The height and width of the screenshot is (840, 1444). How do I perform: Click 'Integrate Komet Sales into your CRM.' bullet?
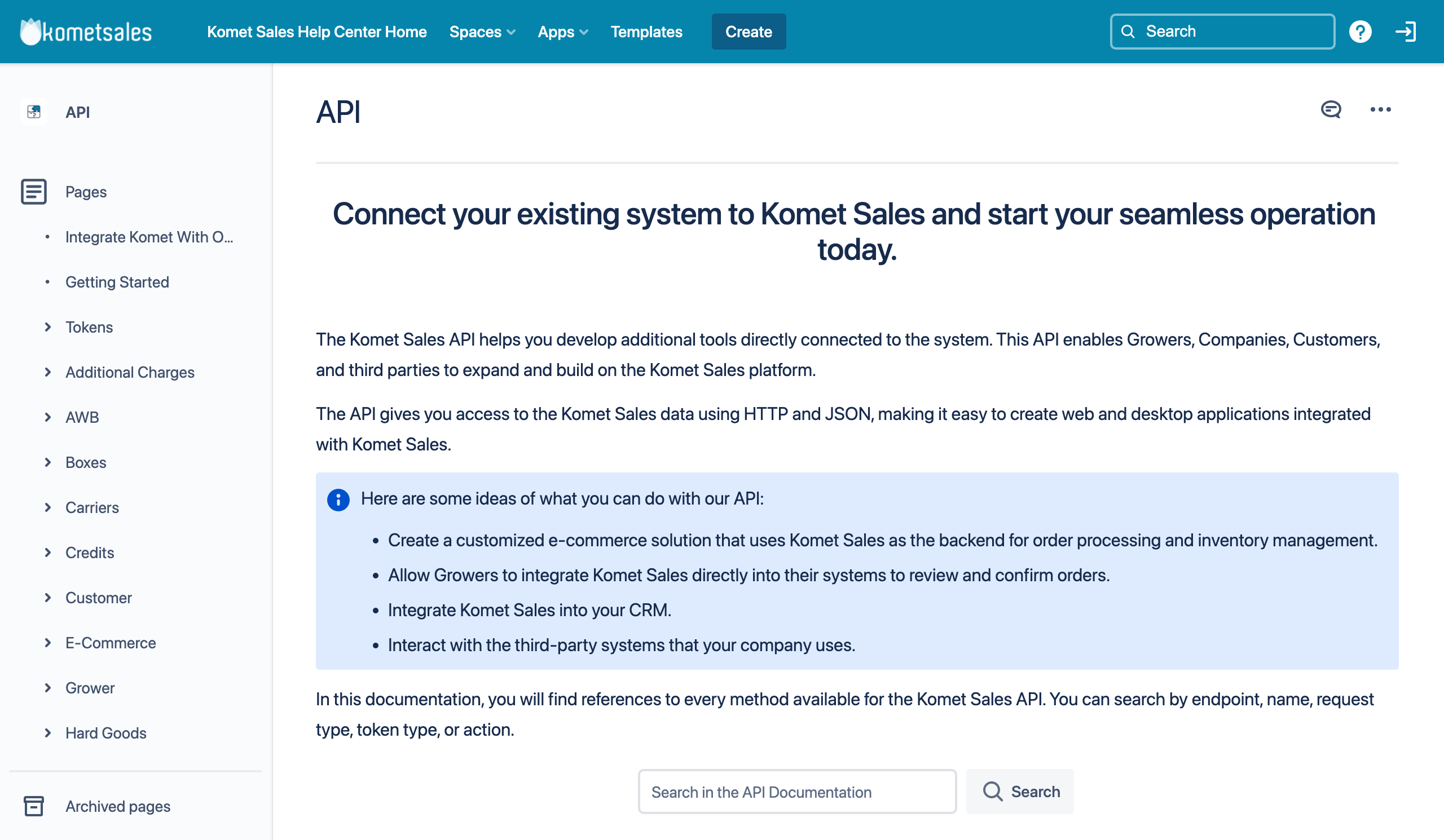(x=530, y=611)
